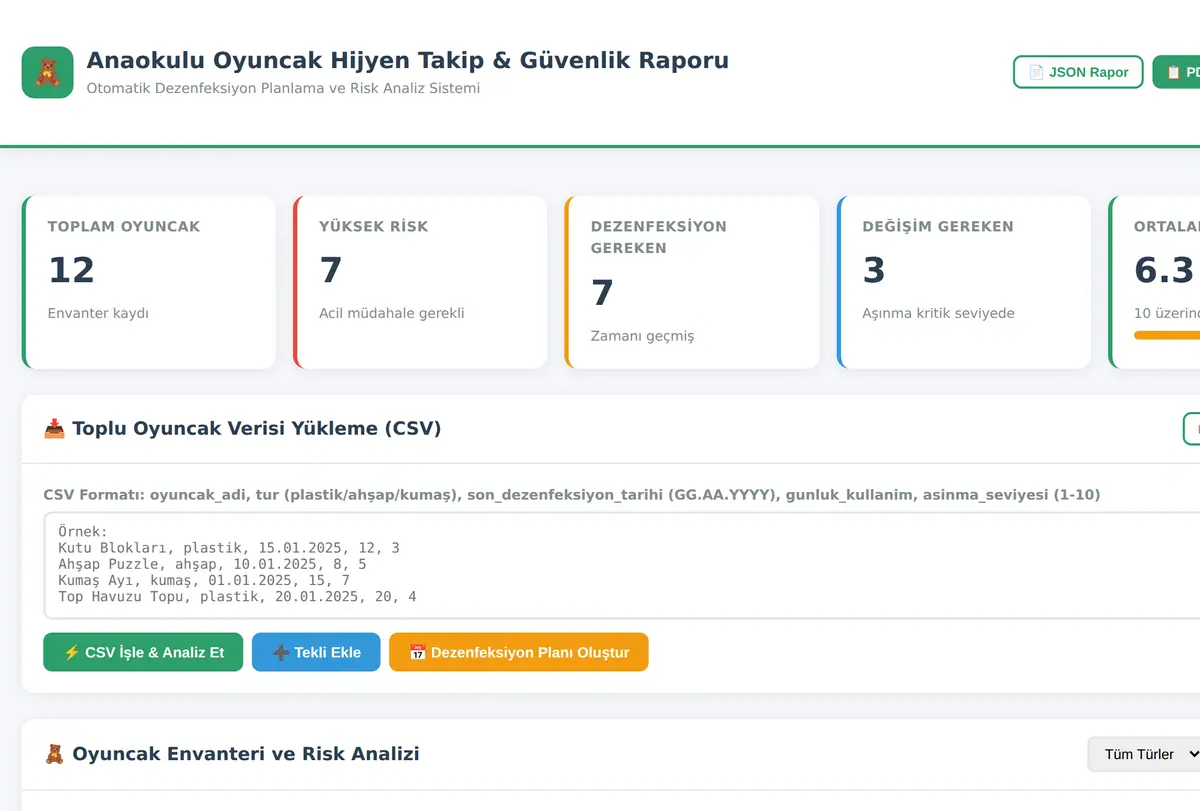Create Dezenfeksiyon Planı Oluştur
This screenshot has width=1200, height=811.
tap(519, 652)
